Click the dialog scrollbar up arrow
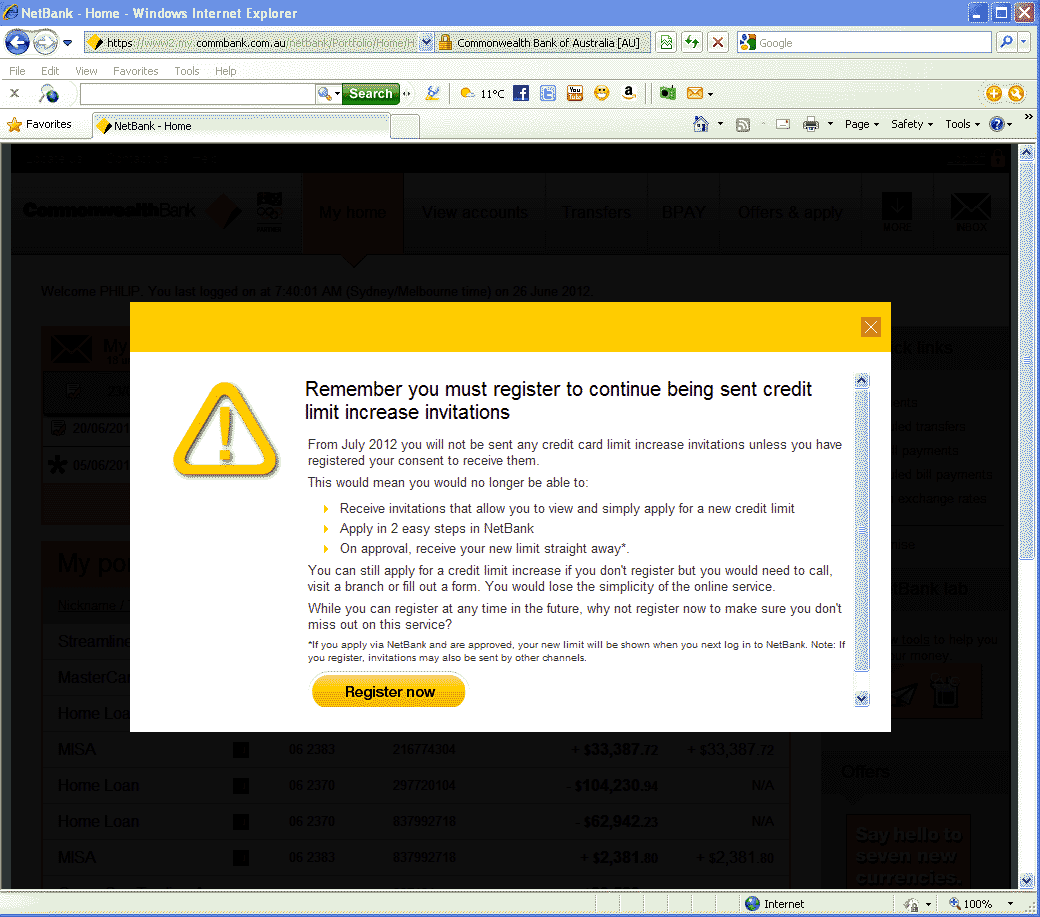 click(862, 381)
